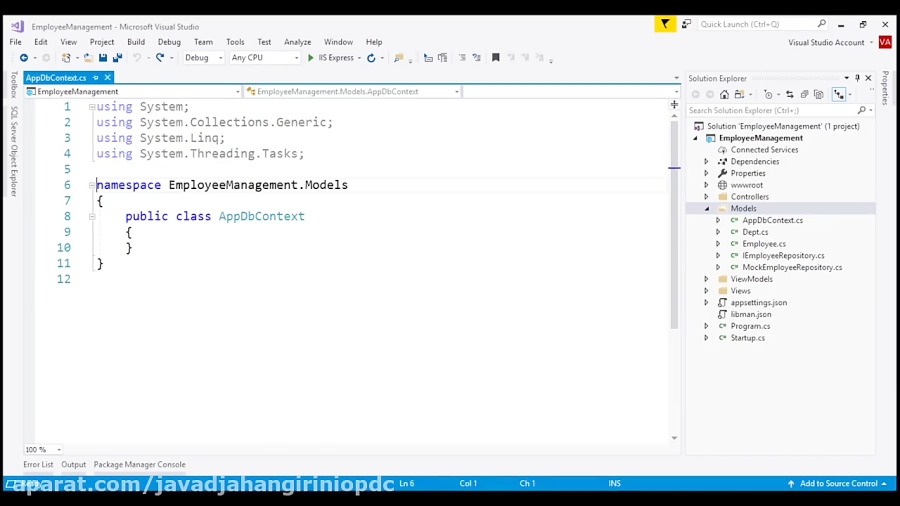
Task: Click the New Project toolbar icon
Action: click(66, 58)
